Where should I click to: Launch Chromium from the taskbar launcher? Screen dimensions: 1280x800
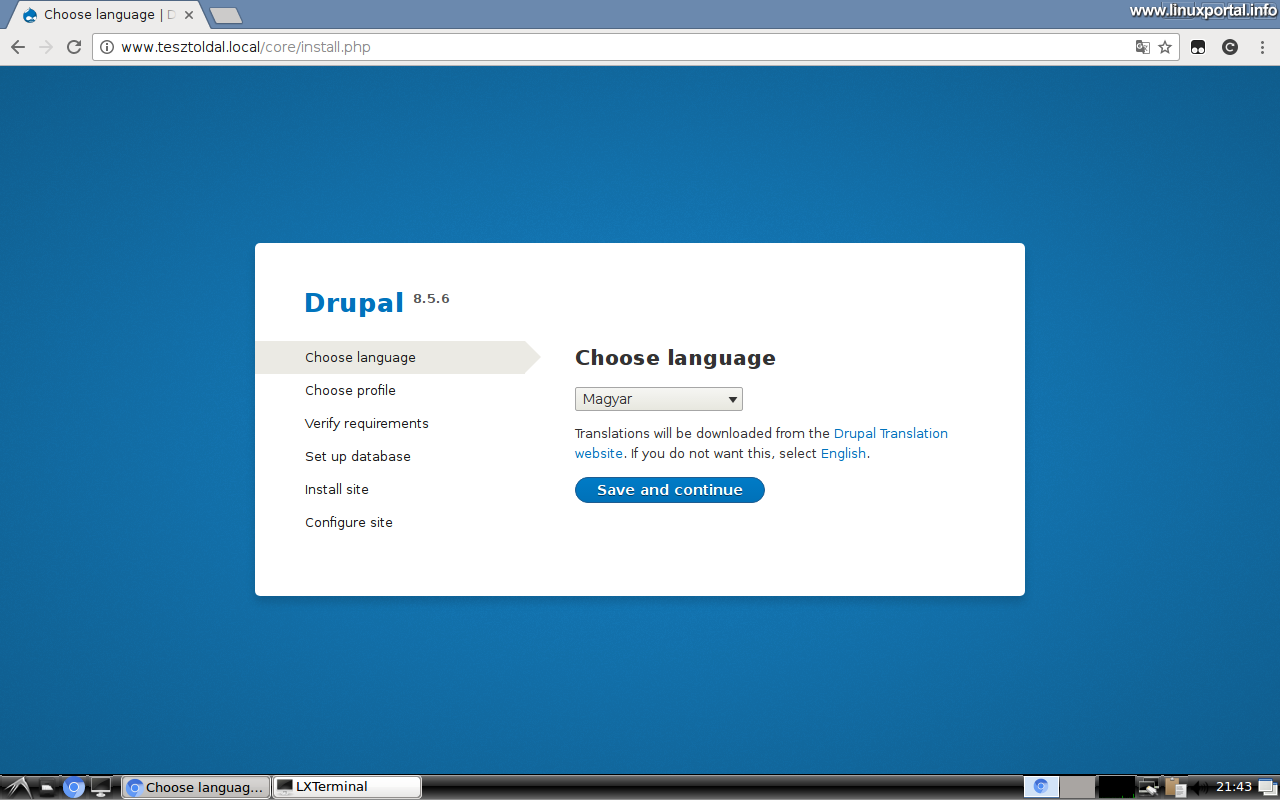pyautogui.click(x=74, y=787)
